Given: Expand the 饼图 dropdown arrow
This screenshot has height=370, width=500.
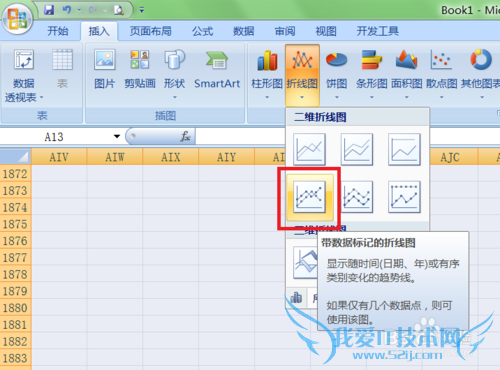Looking at the screenshot, I should coord(337,97).
